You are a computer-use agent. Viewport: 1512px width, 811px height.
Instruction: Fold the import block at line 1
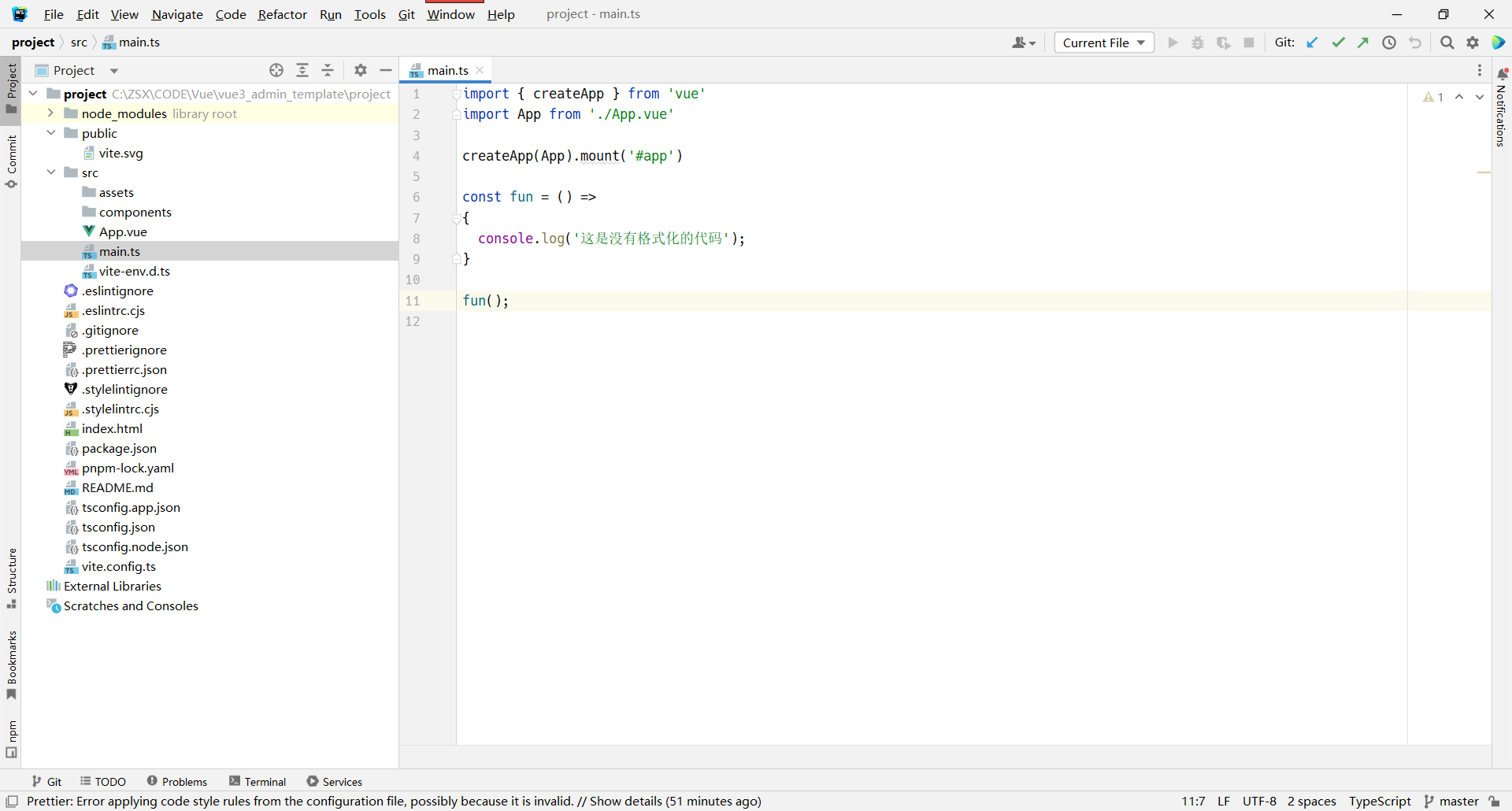point(456,94)
